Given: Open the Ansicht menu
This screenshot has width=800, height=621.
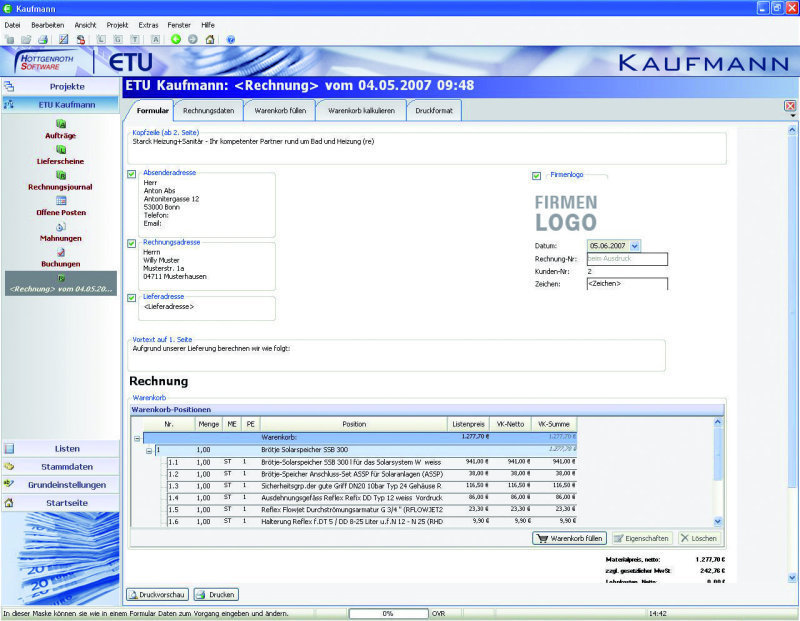Looking at the screenshot, I should [x=85, y=25].
